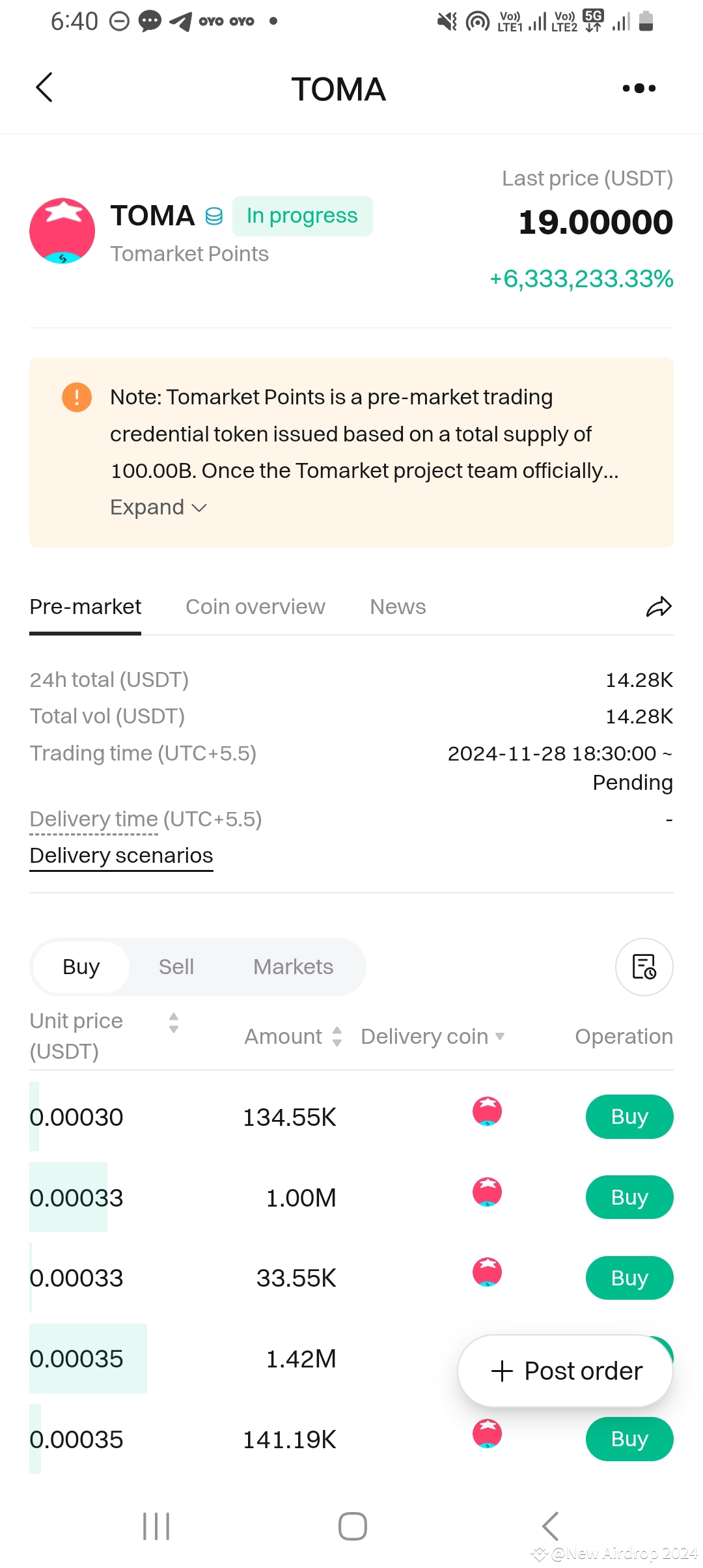
Task: Open the three-dot more options menu
Action: coord(639,88)
